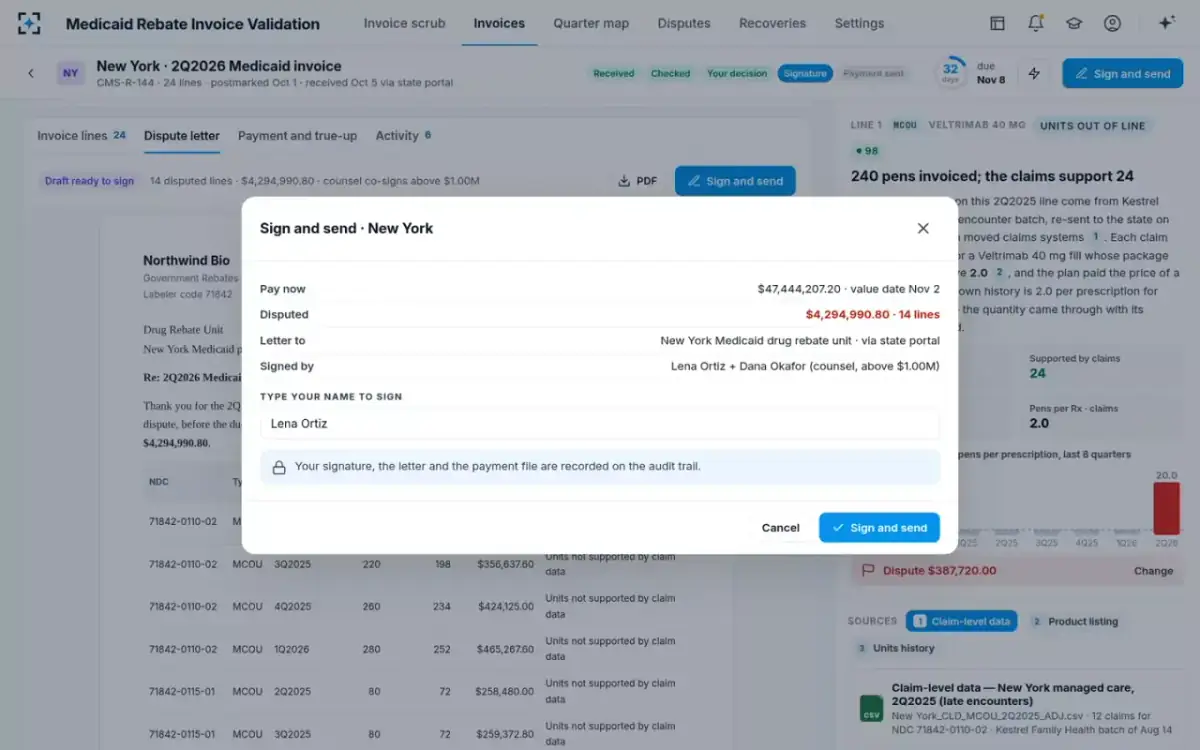Click Sign and send in the dialog
This screenshot has width=1200, height=750.
coord(879,528)
